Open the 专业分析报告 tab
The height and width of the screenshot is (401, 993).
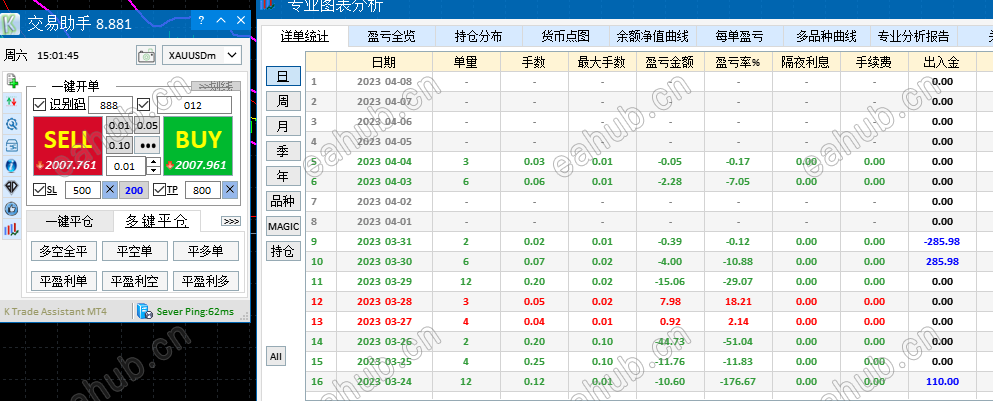click(x=914, y=36)
